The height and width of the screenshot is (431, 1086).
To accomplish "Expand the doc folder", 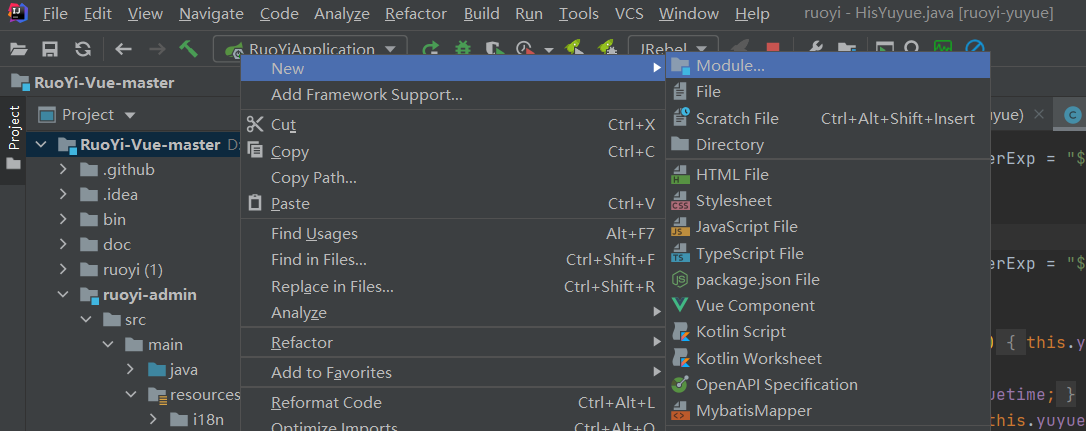I will click(64, 245).
